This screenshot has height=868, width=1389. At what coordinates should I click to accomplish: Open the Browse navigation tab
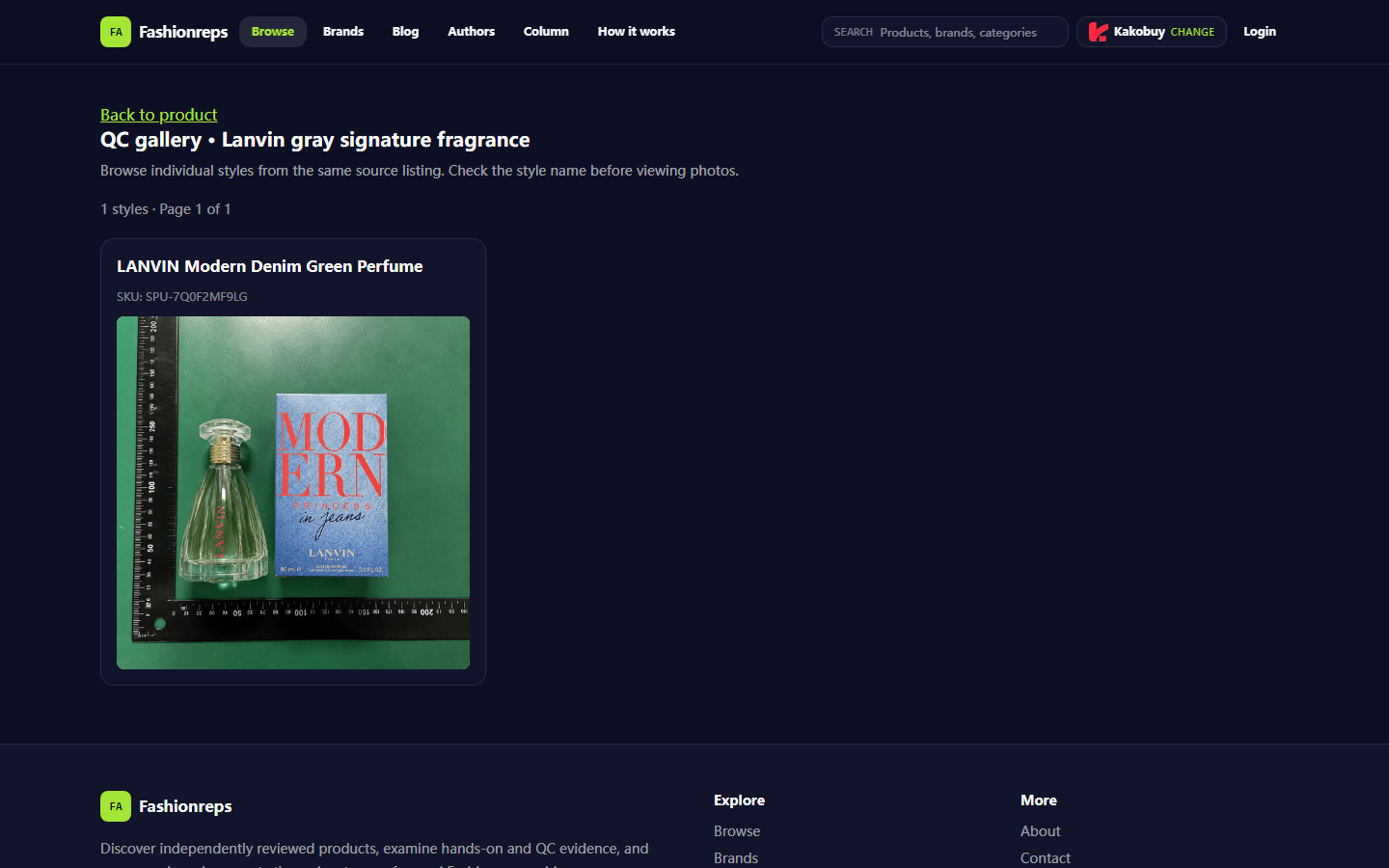click(x=273, y=32)
